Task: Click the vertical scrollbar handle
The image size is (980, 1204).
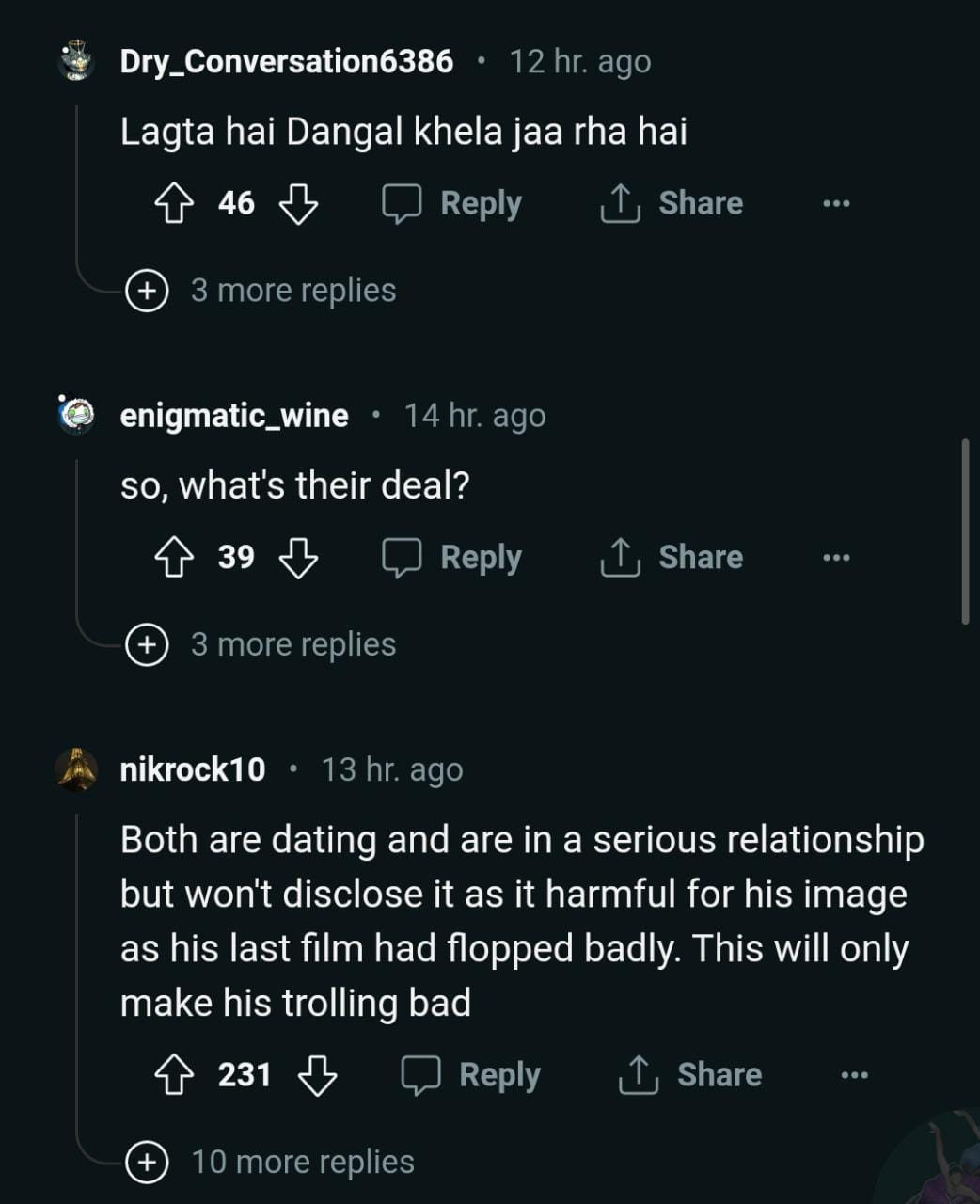Action: [965, 531]
